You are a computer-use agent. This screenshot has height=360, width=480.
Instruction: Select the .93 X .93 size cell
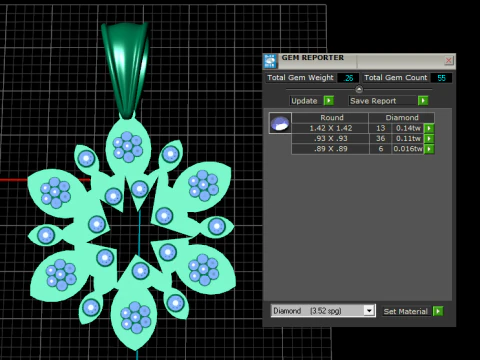click(x=331, y=138)
